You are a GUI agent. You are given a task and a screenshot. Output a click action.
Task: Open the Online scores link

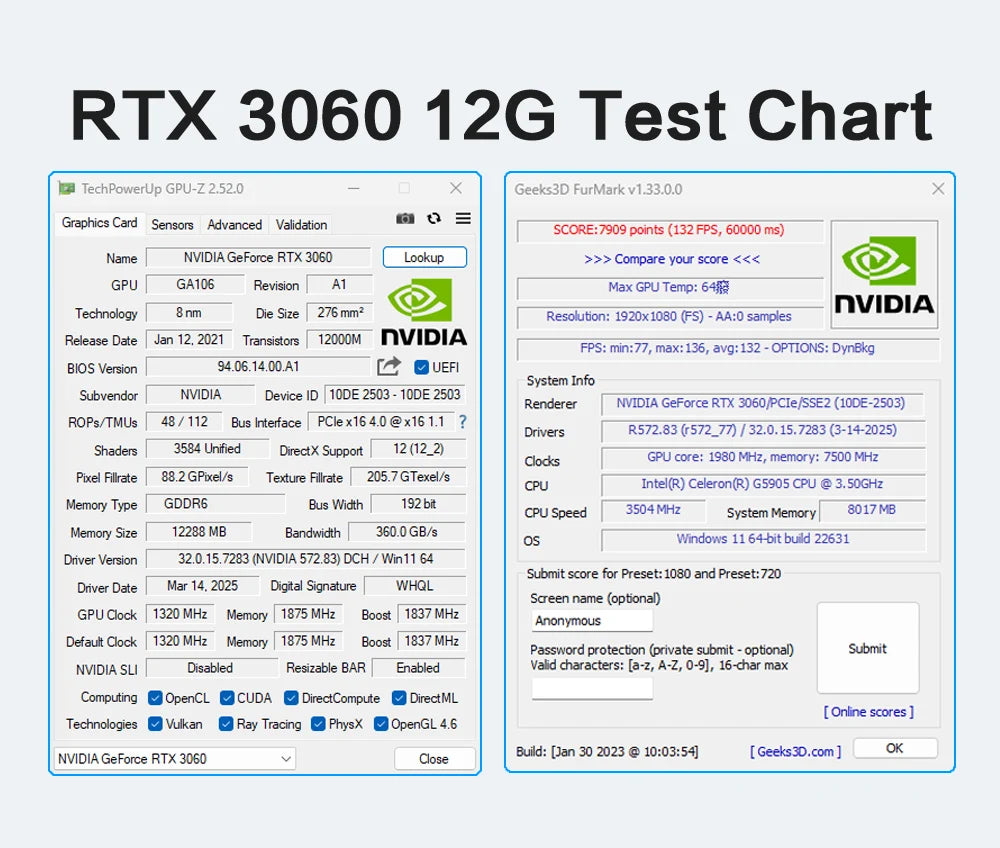click(x=868, y=712)
